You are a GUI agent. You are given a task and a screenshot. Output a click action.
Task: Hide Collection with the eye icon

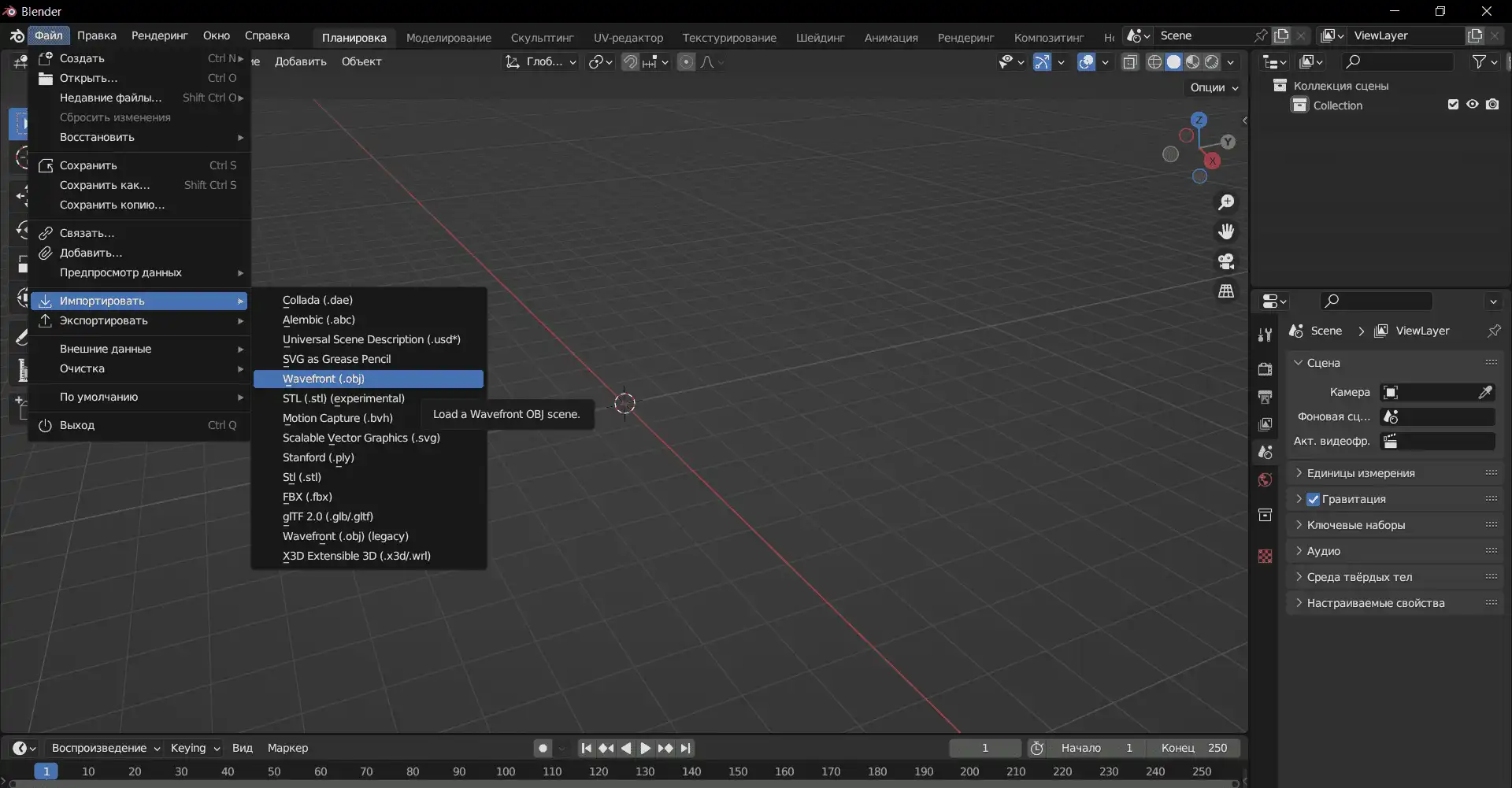pyautogui.click(x=1473, y=105)
